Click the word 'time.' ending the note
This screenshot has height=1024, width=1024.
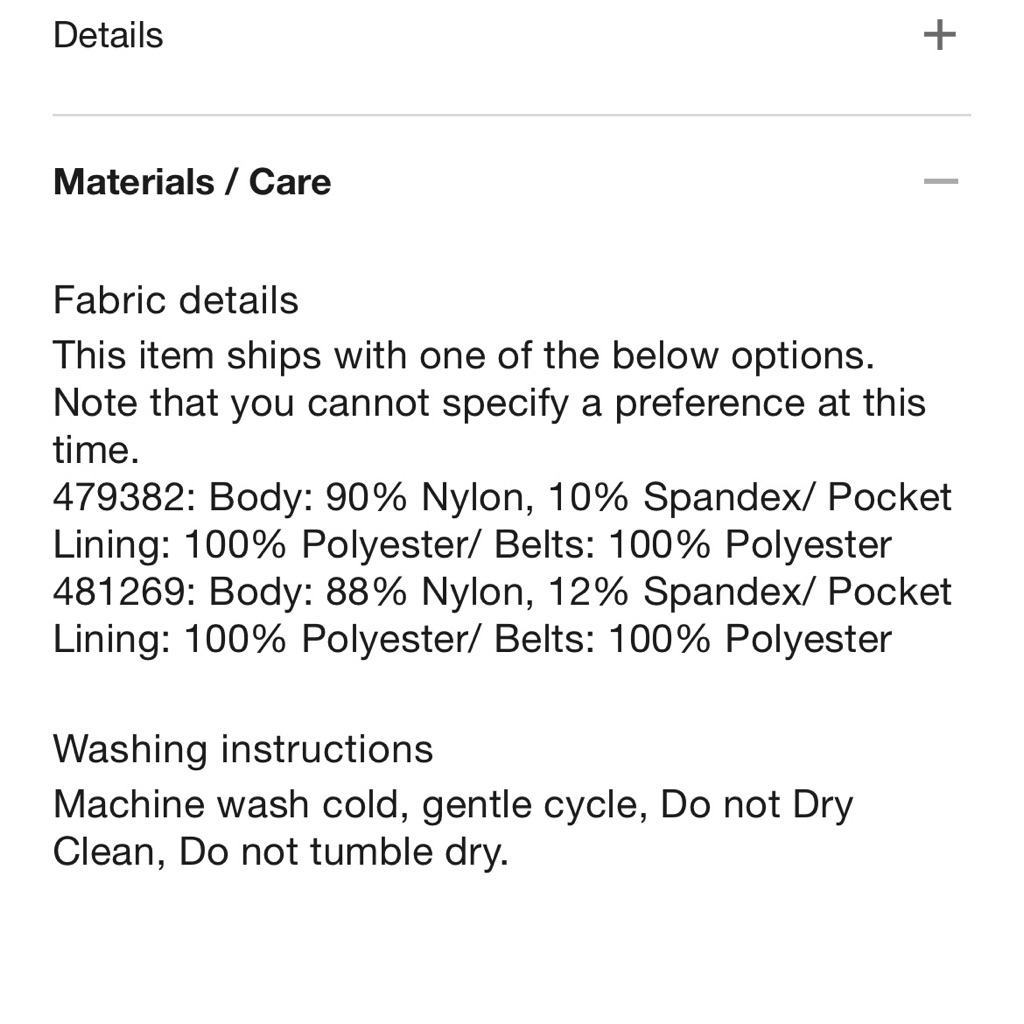click(96, 450)
